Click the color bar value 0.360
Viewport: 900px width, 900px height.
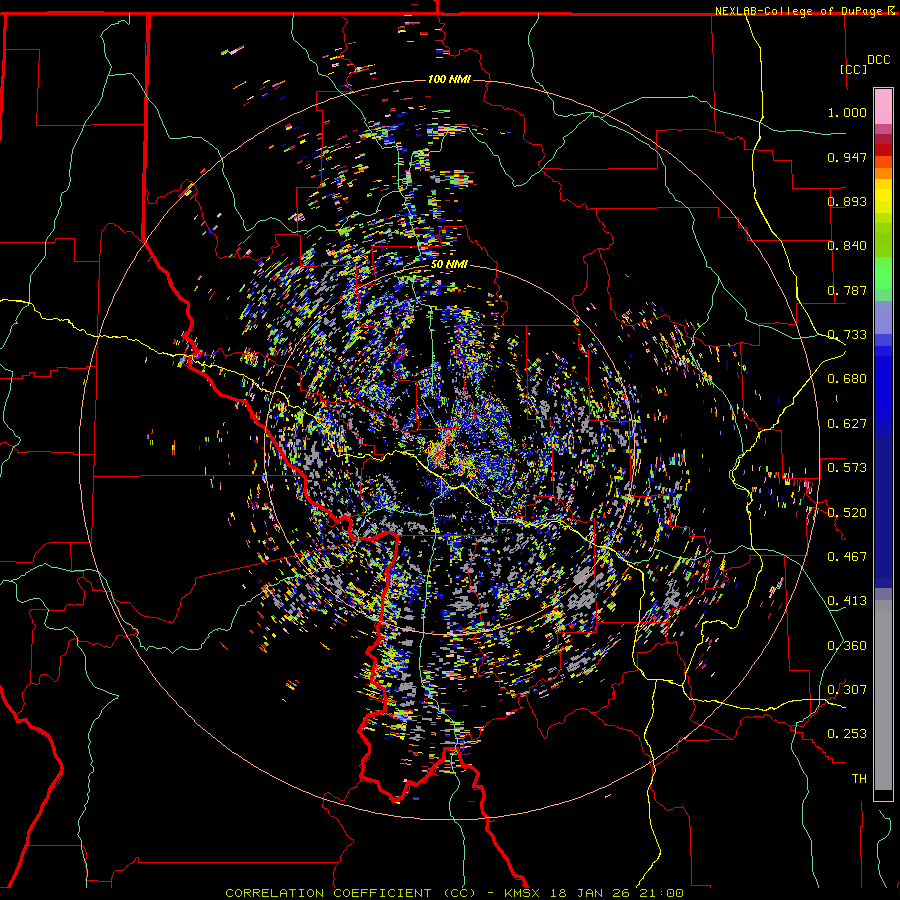pos(847,646)
